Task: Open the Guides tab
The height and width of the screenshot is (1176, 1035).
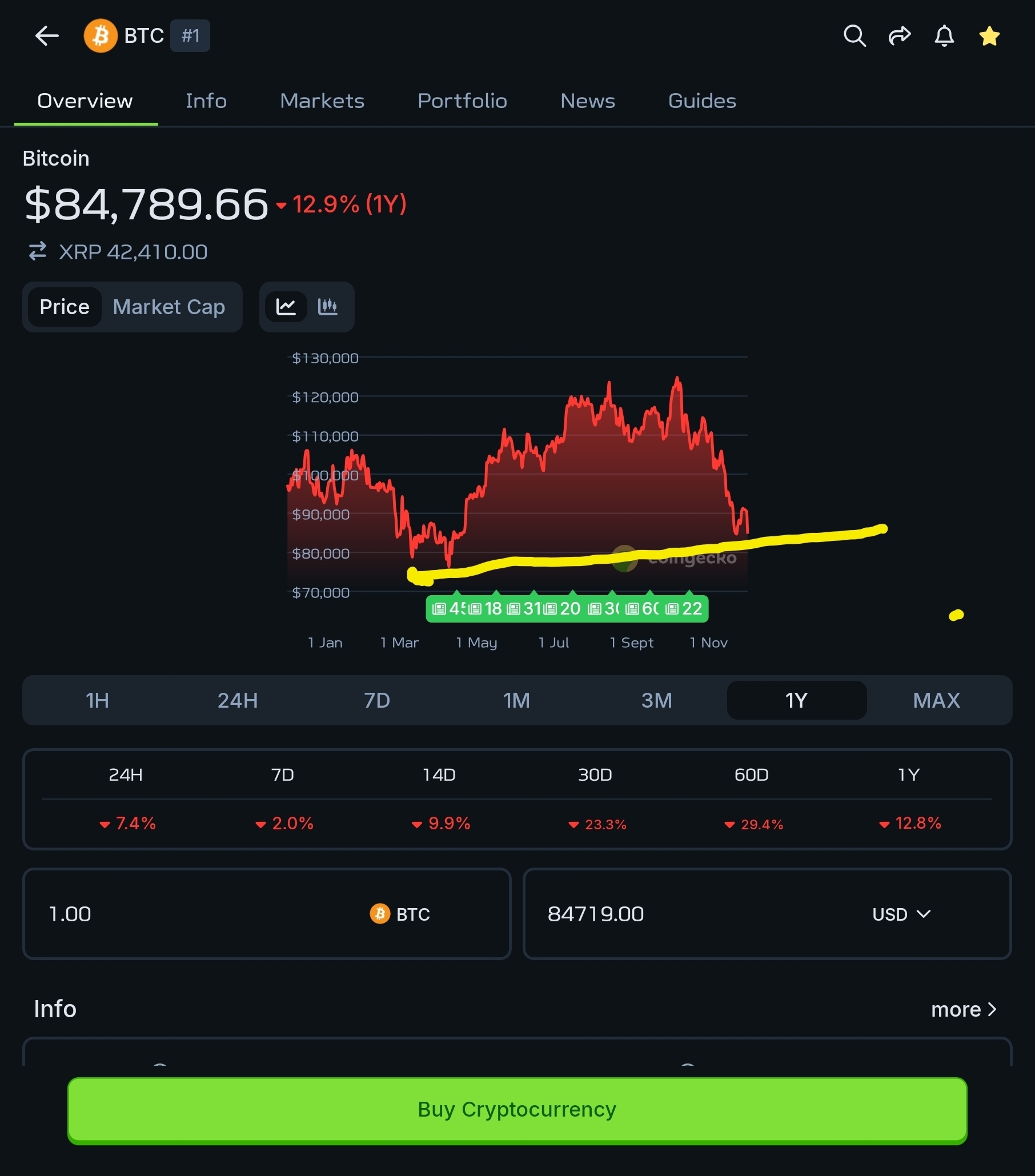Action: [703, 101]
